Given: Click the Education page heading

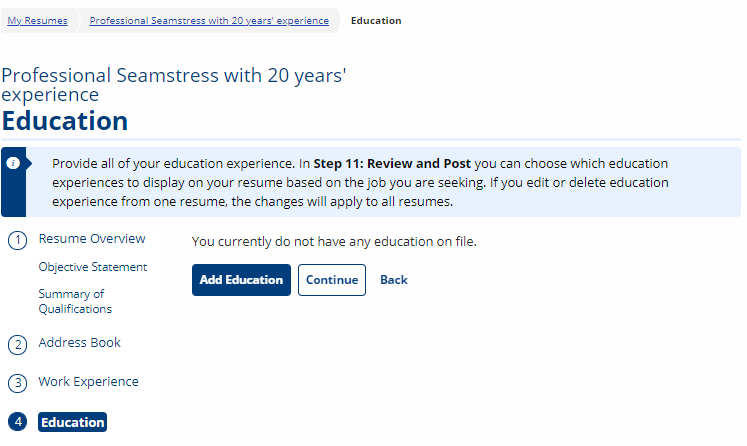Looking at the screenshot, I should pos(65,121).
